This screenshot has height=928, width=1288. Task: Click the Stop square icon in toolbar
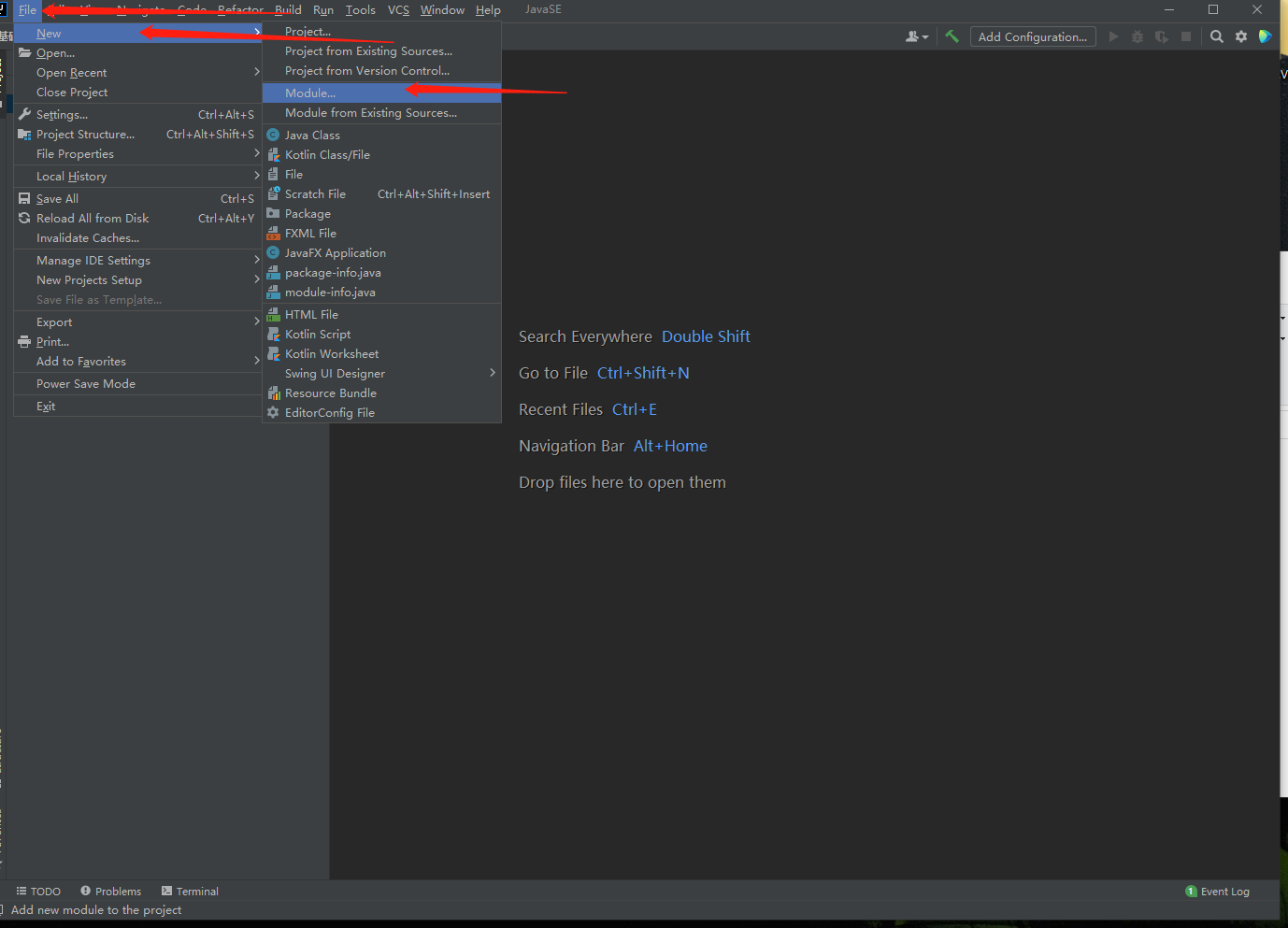[x=1186, y=36]
